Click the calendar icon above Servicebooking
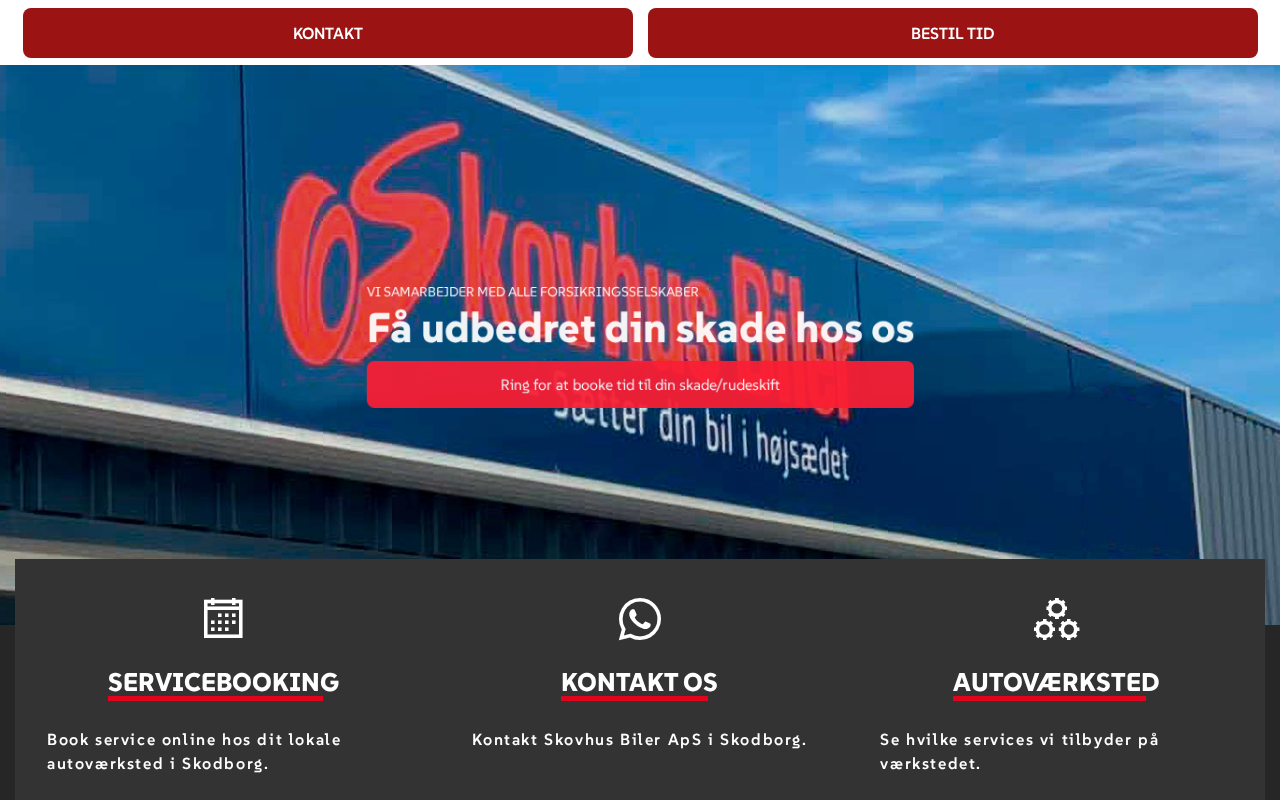Image resolution: width=1280 pixels, height=800 pixels. (223, 618)
